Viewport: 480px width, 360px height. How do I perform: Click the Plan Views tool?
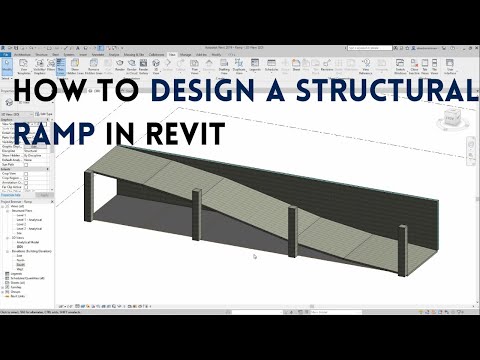[x=194, y=67]
